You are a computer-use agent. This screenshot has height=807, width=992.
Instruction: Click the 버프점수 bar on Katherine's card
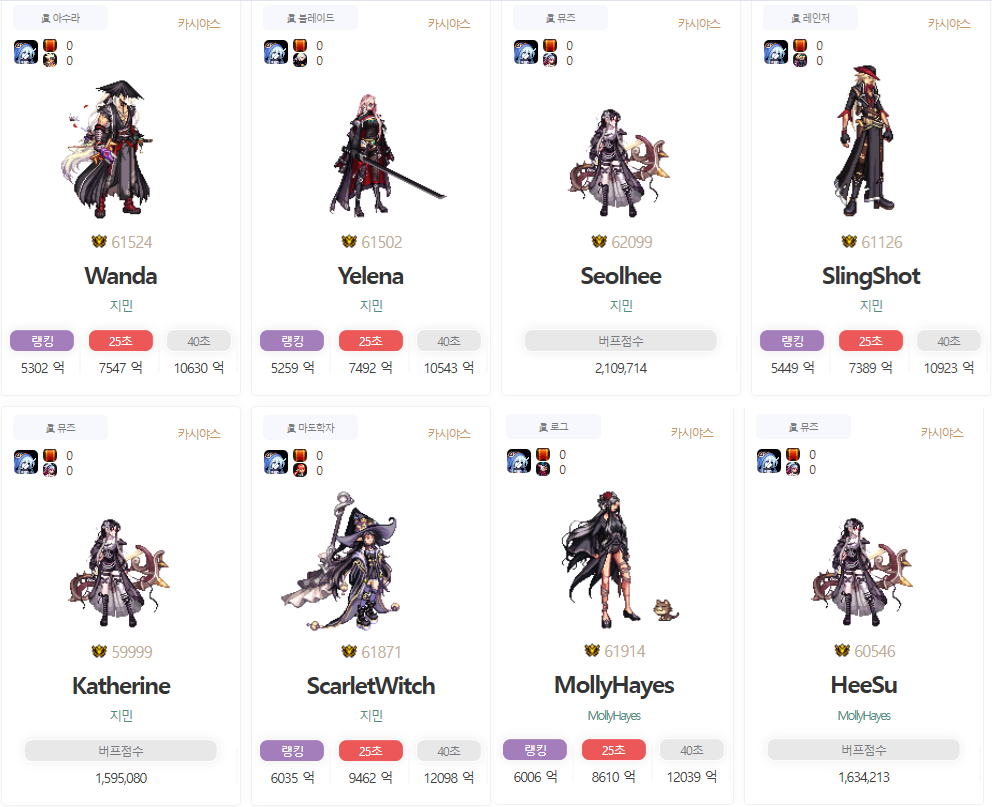coord(121,751)
